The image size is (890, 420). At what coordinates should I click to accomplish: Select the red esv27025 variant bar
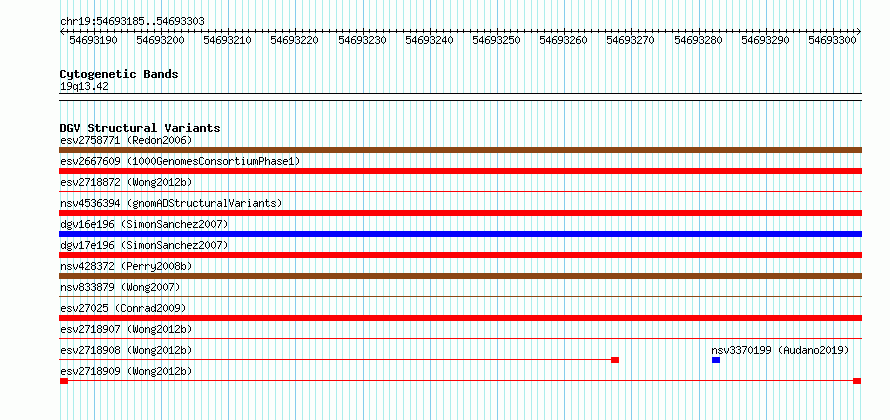[x=460, y=318]
